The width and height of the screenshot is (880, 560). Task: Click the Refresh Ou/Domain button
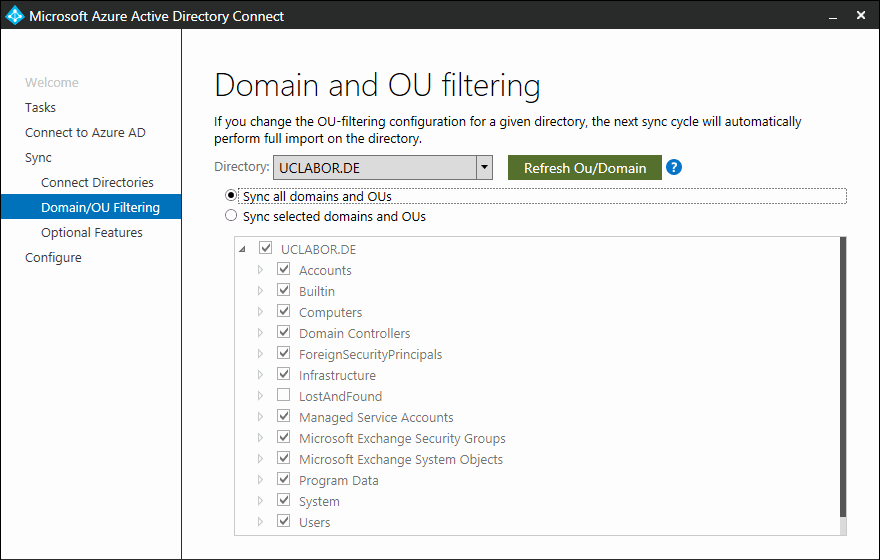point(584,168)
